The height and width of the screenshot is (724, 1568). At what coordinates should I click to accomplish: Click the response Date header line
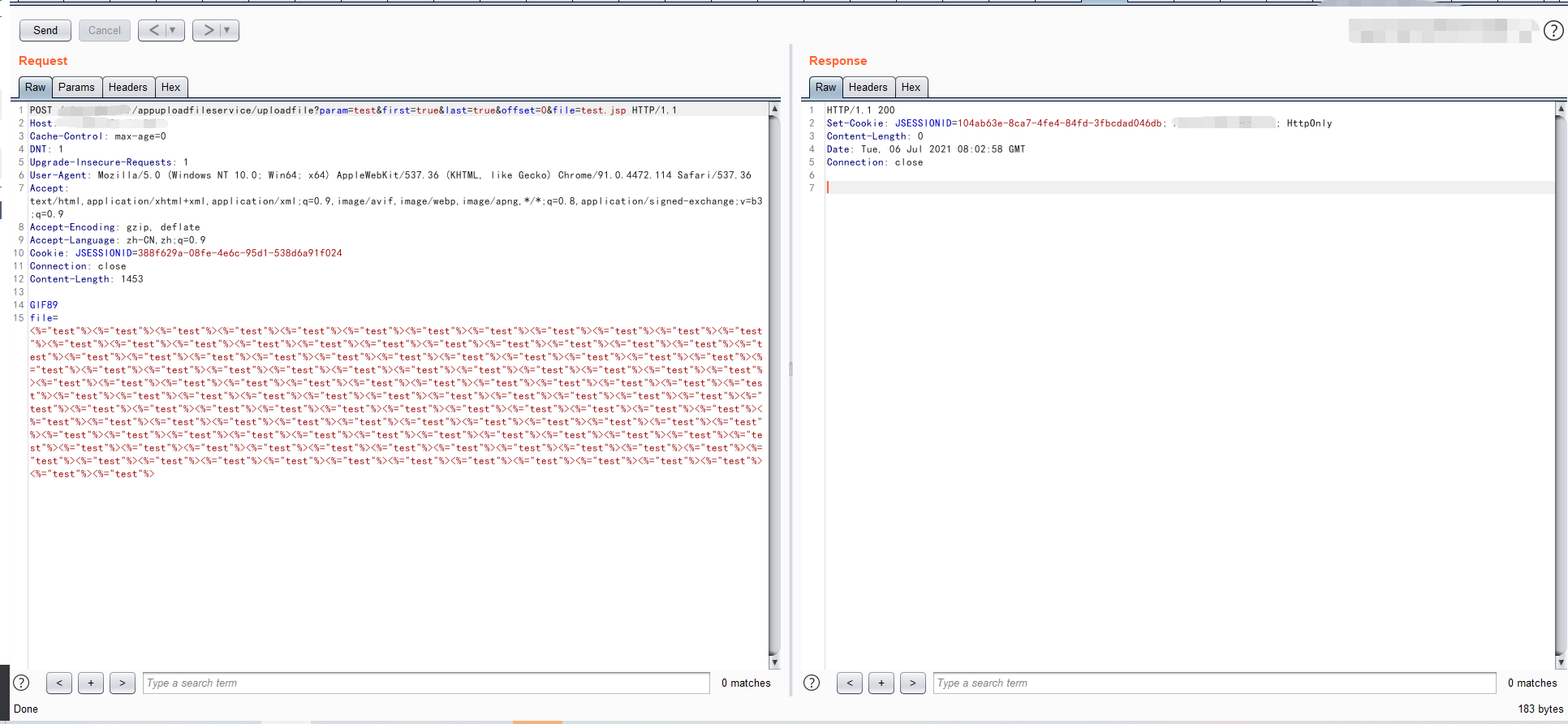(x=926, y=149)
